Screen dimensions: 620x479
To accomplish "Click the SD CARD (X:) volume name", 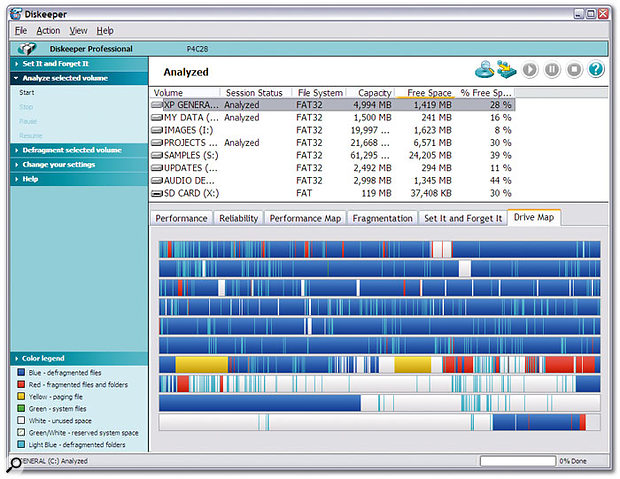I will point(191,193).
